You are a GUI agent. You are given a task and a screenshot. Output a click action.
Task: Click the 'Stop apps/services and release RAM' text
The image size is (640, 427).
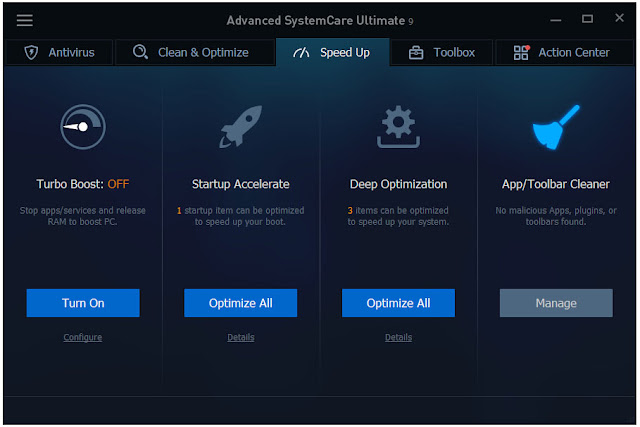click(x=83, y=216)
